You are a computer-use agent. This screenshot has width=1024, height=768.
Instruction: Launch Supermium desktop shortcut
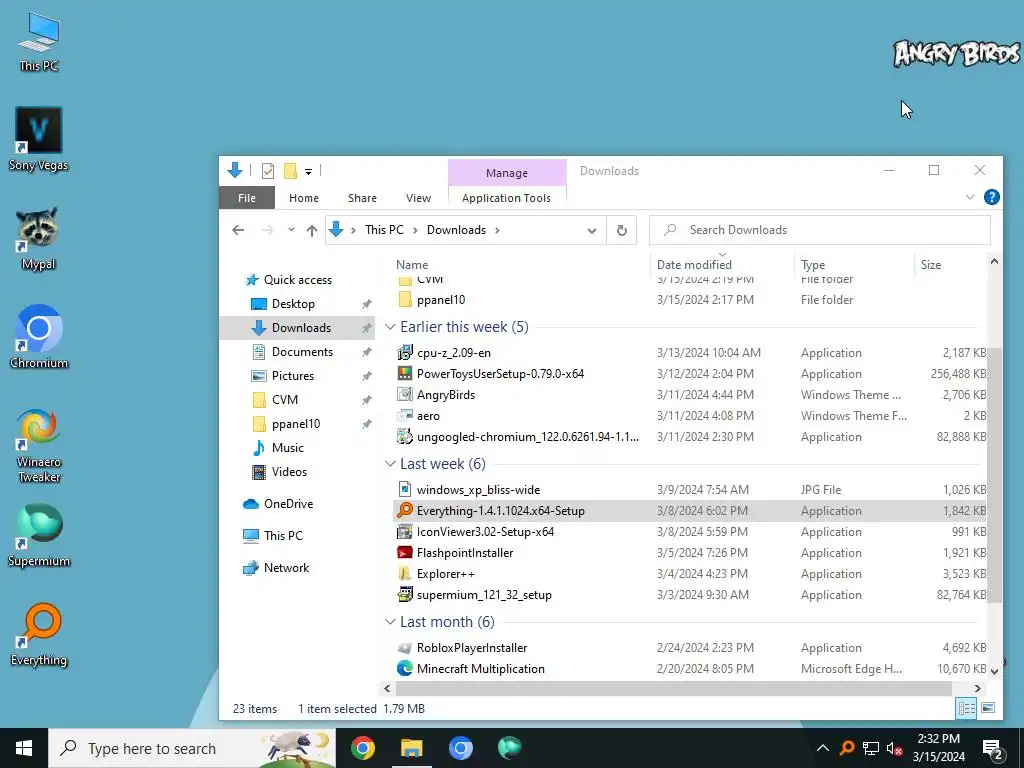pyautogui.click(x=39, y=536)
